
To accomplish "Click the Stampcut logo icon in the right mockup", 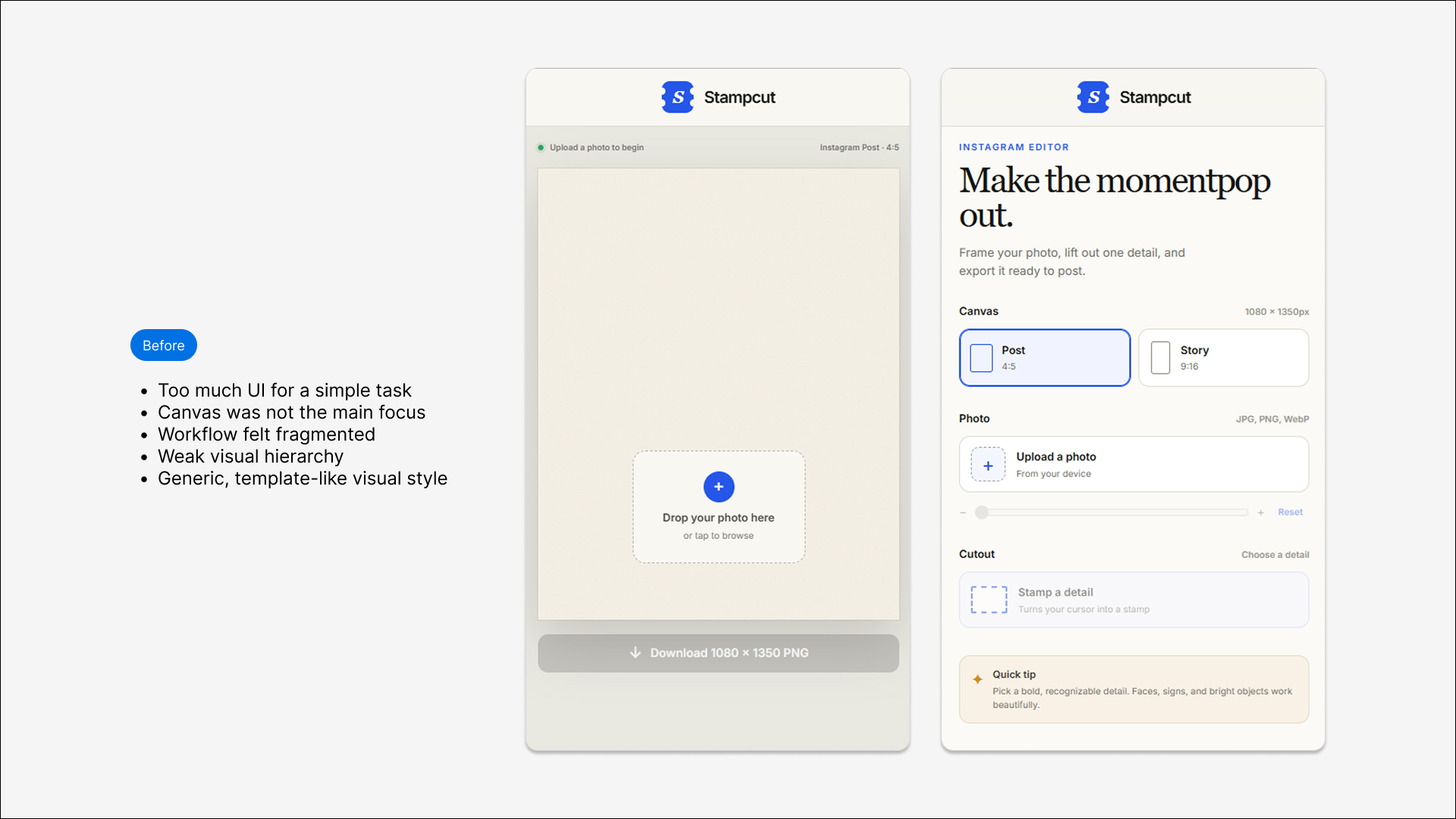I will pyautogui.click(x=1093, y=97).
